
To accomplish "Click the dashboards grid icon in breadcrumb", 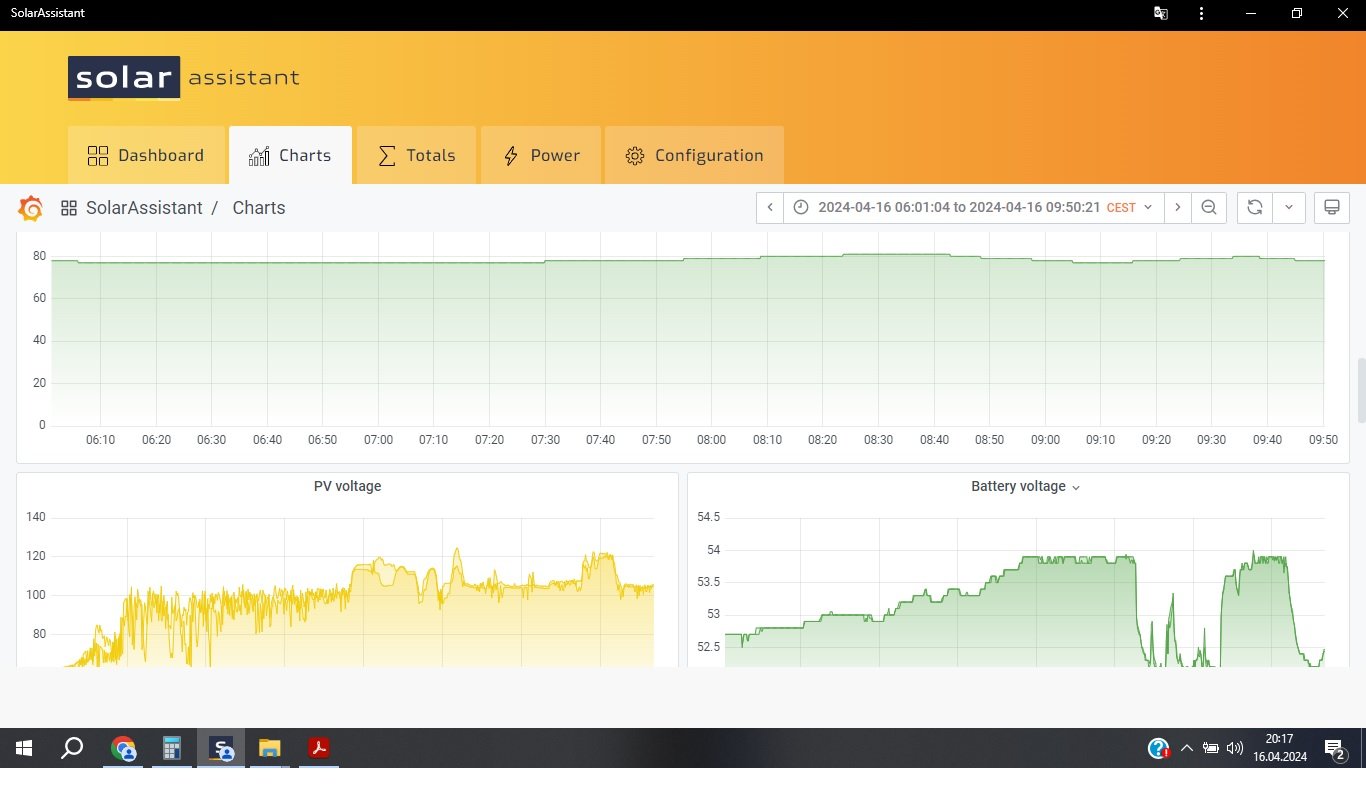I will (69, 208).
